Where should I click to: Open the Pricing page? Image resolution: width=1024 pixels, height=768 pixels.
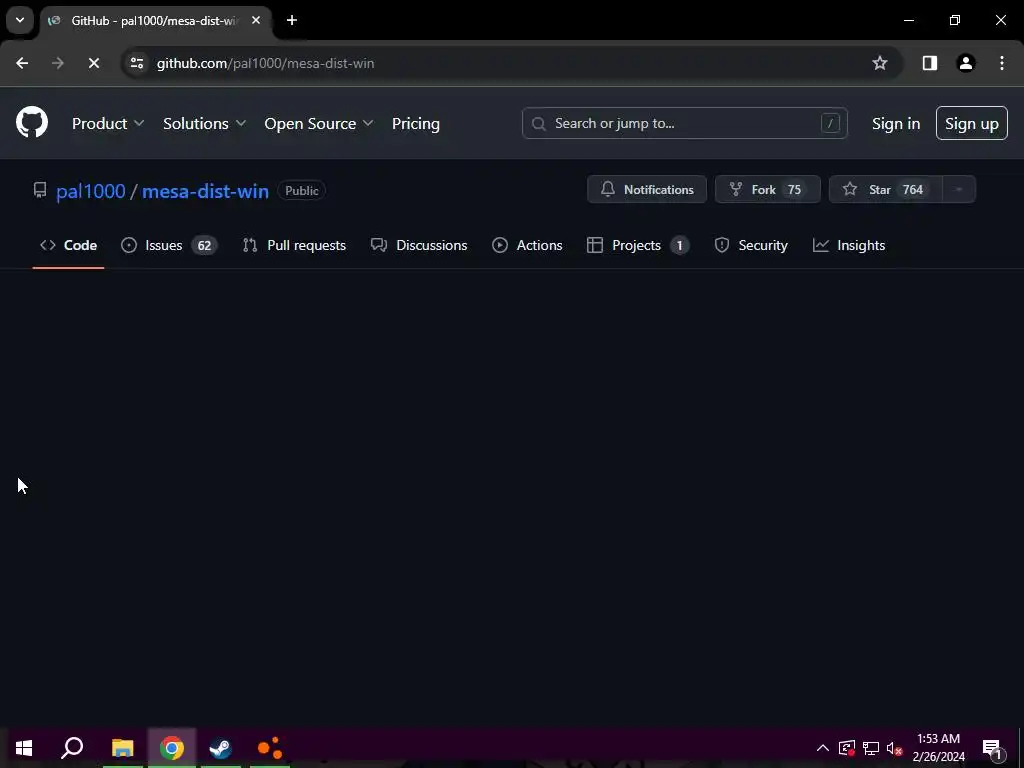(415, 123)
